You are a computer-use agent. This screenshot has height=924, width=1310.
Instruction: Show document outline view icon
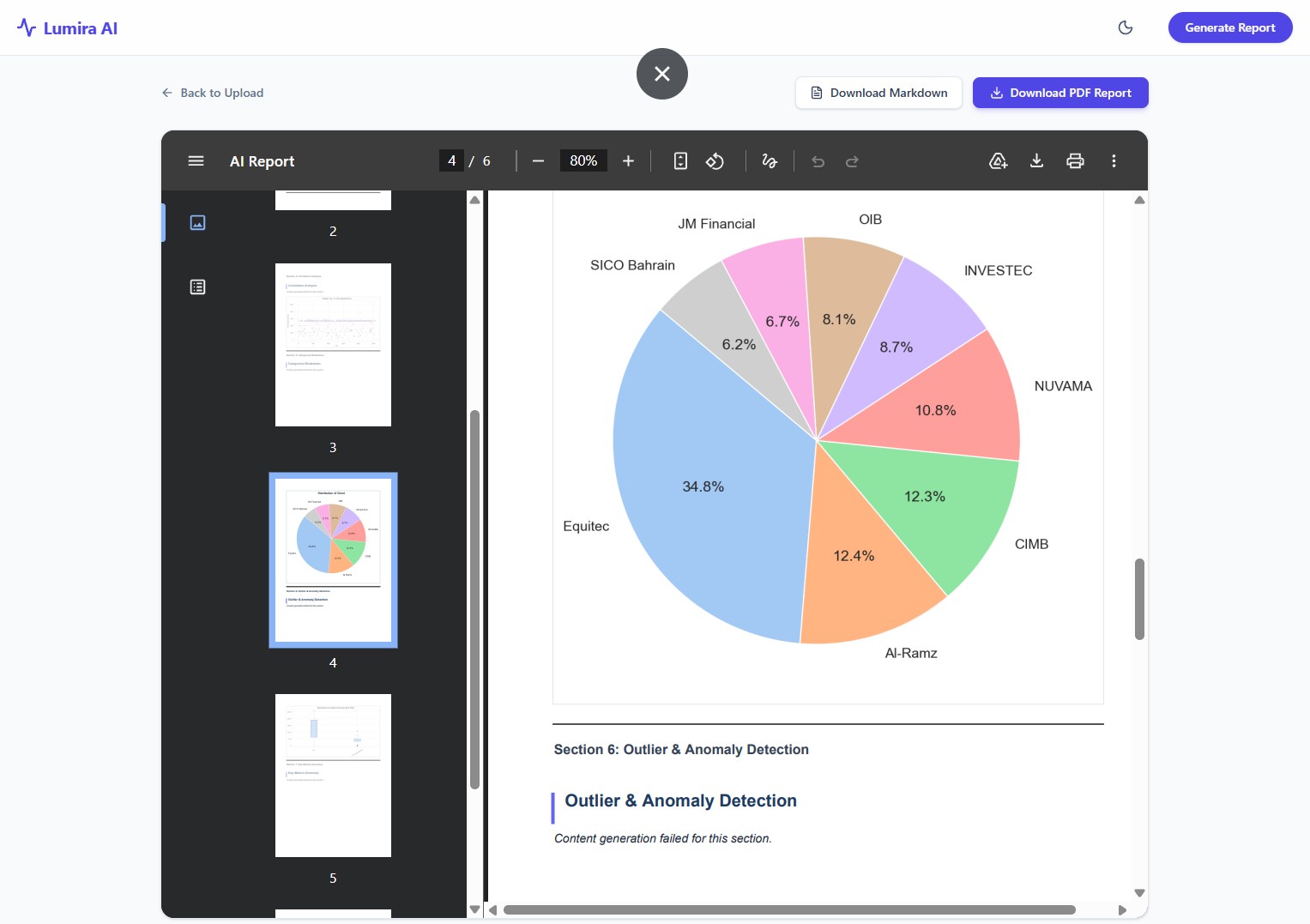coord(197,287)
